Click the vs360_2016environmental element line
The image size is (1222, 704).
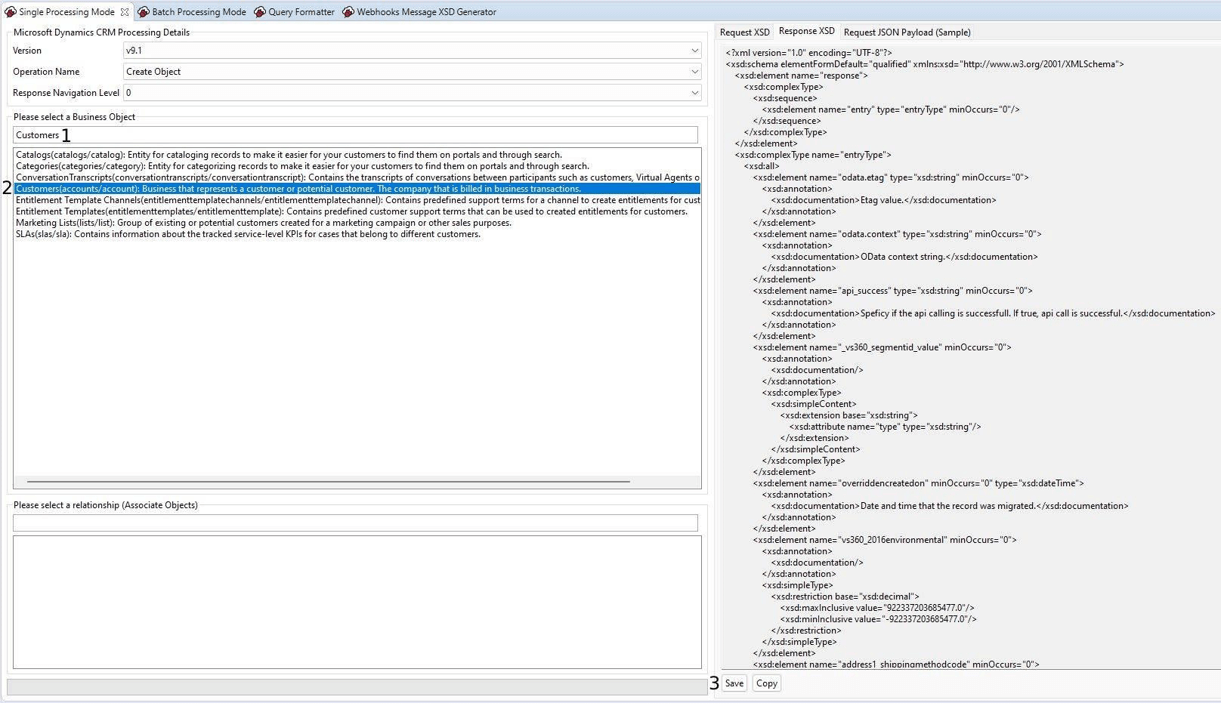click(x=885, y=540)
